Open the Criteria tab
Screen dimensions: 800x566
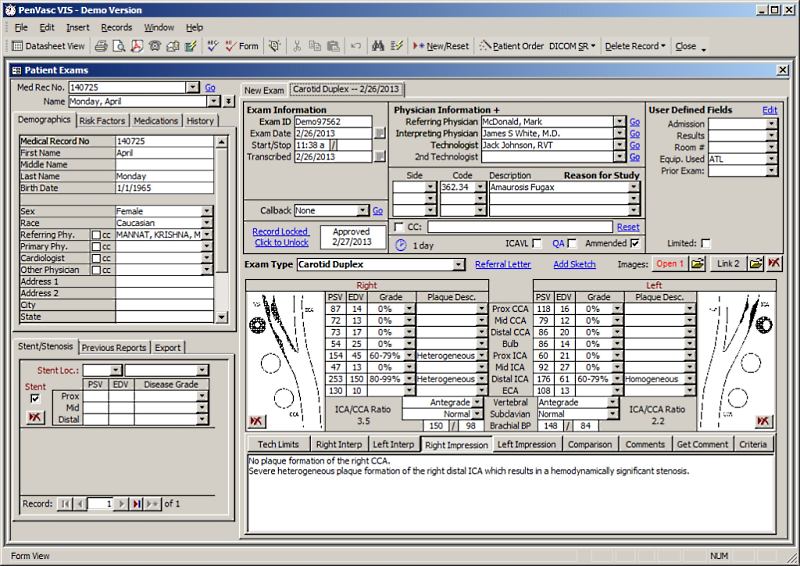[753, 444]
